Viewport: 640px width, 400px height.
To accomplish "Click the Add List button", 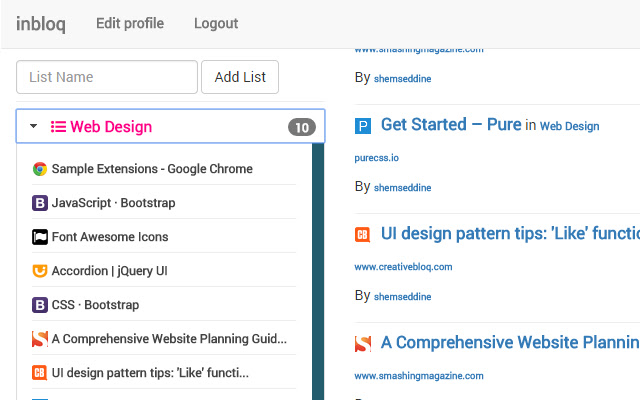I will pyautogui.click(x=240, y=77).
